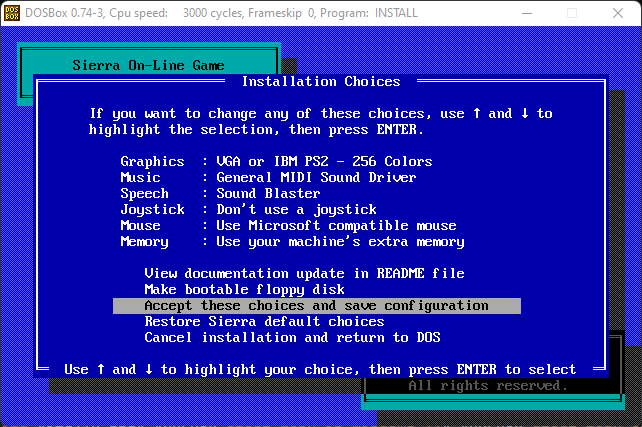Click the All rights reserved text
Image resolution: width=642 pixels, height=427 pixels.
point(488,385)
